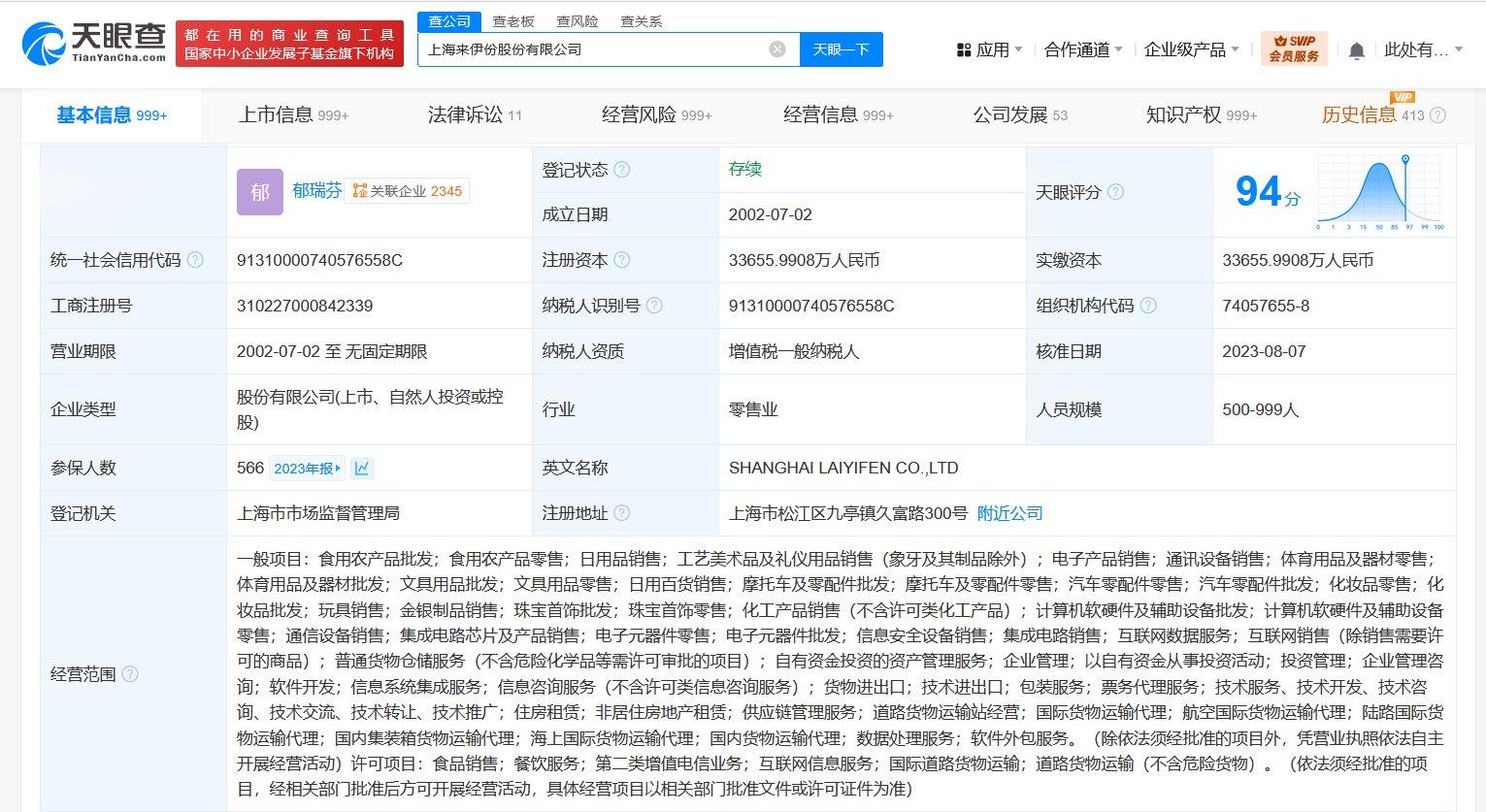Switch to the 上市信息 tab
Viewport: 1486px width, 812px height.
point(294,115)
